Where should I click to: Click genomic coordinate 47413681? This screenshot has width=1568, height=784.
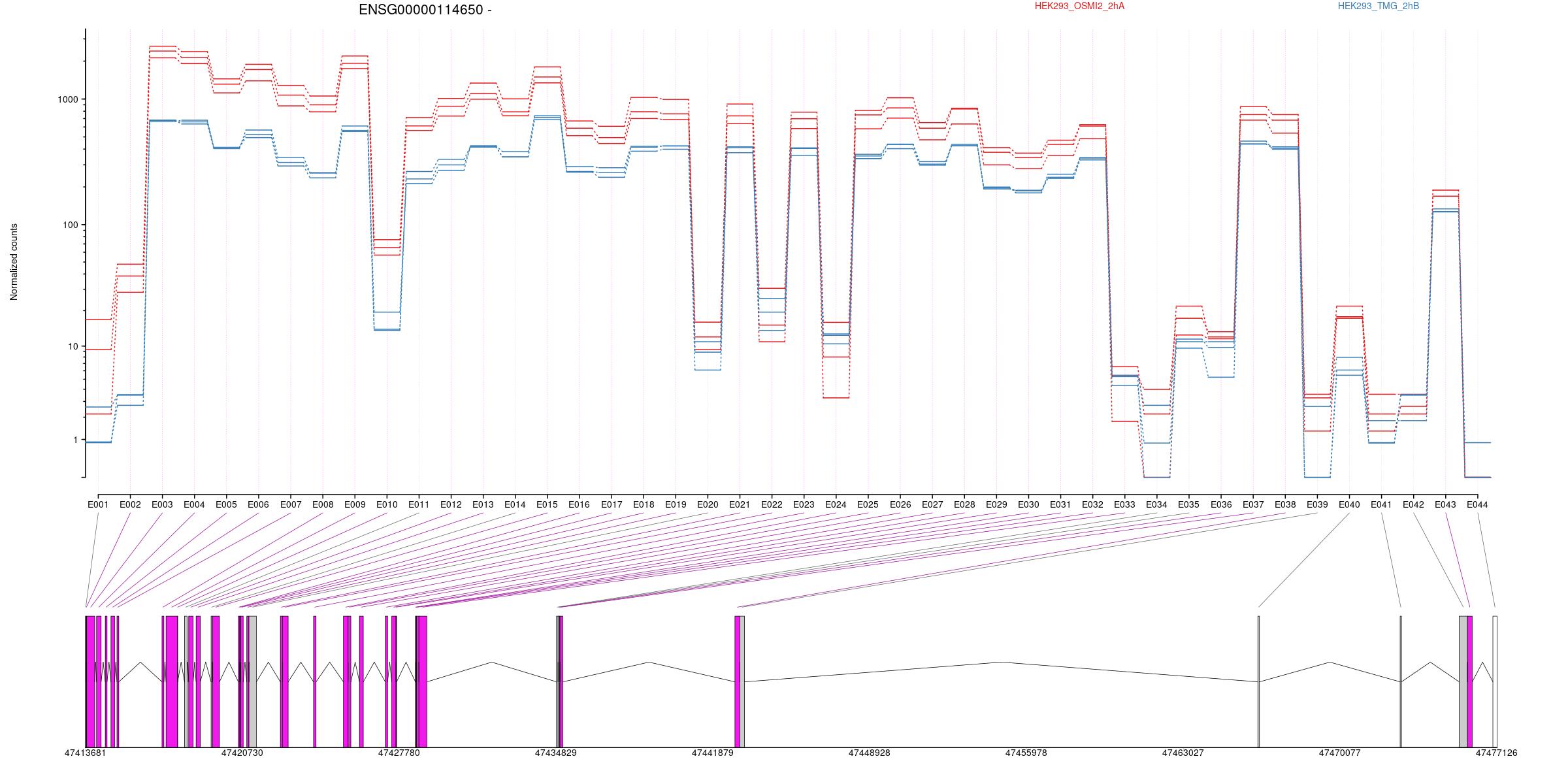86,753
